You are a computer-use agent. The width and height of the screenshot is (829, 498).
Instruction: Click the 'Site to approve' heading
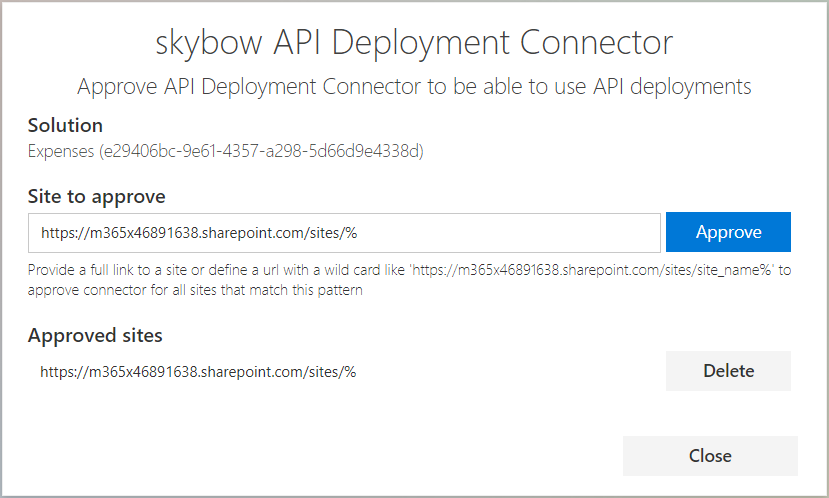tap(97, 197)
